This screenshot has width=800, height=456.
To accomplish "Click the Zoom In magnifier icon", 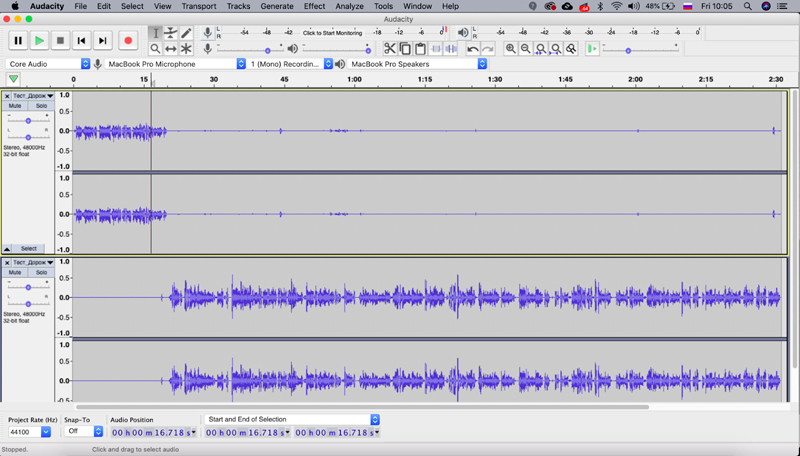I will coord(510,48).
